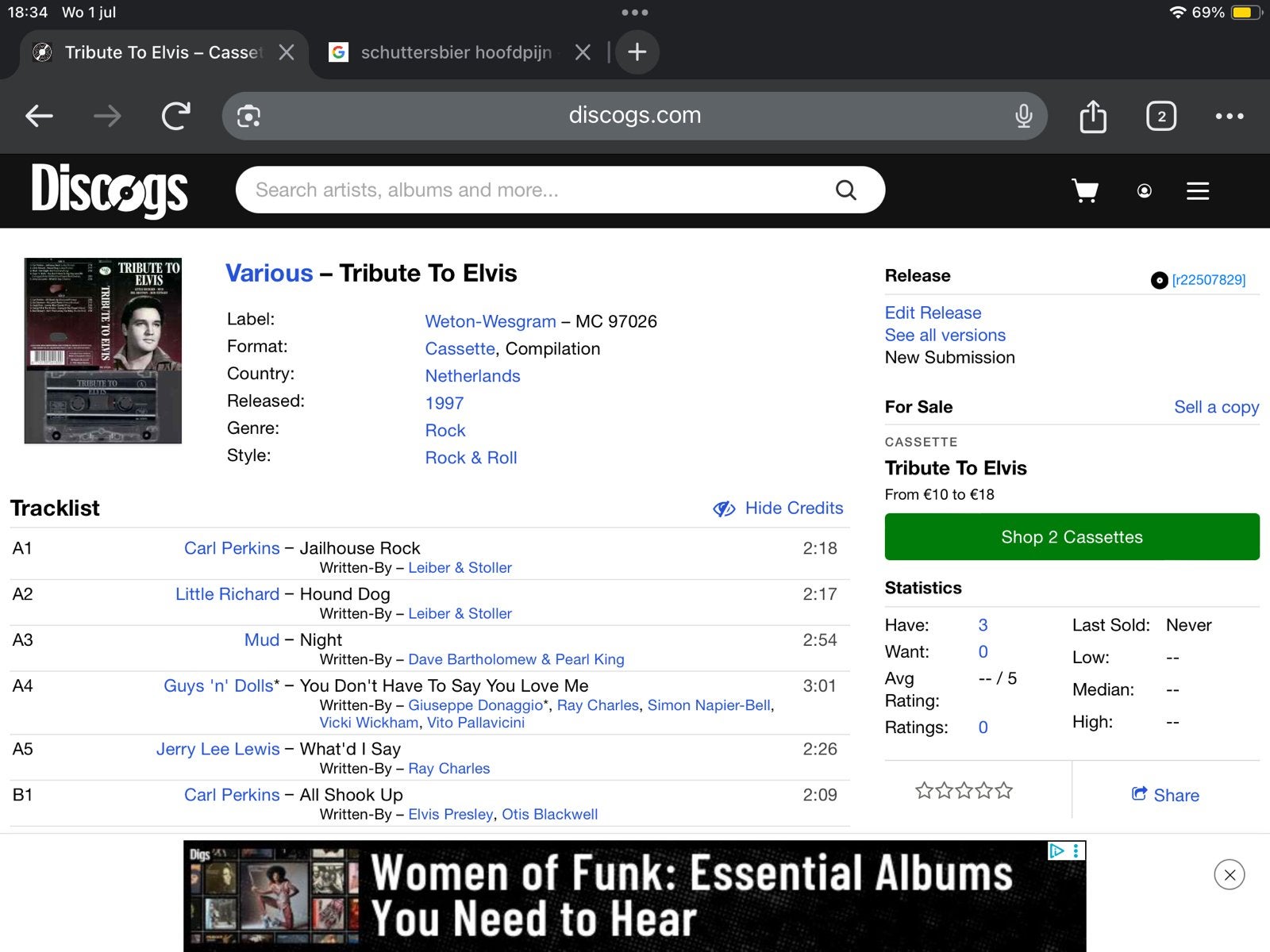This screenshot has width=1270, height=952.
Task: Open the Discogs shopping cart
Action: pyautogui.click(x=1085, y=190)
